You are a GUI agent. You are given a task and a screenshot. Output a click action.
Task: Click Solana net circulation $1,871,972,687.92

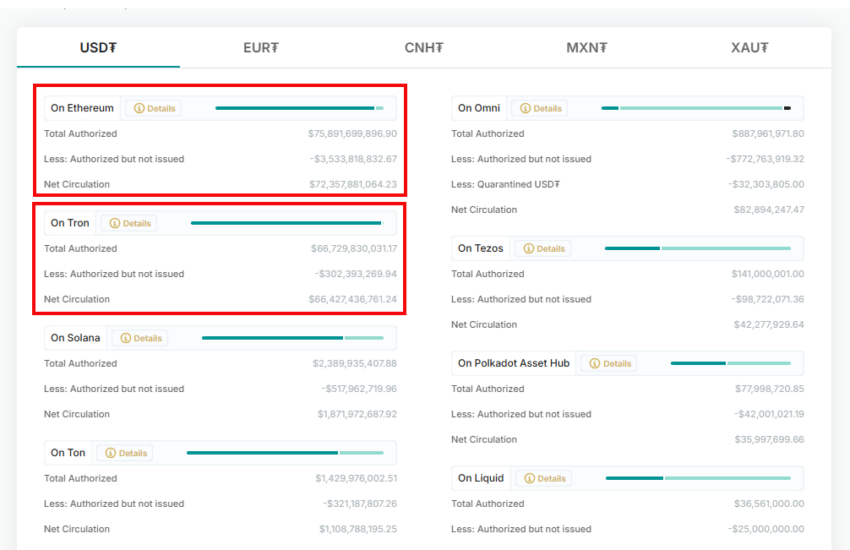click(357, 415)
